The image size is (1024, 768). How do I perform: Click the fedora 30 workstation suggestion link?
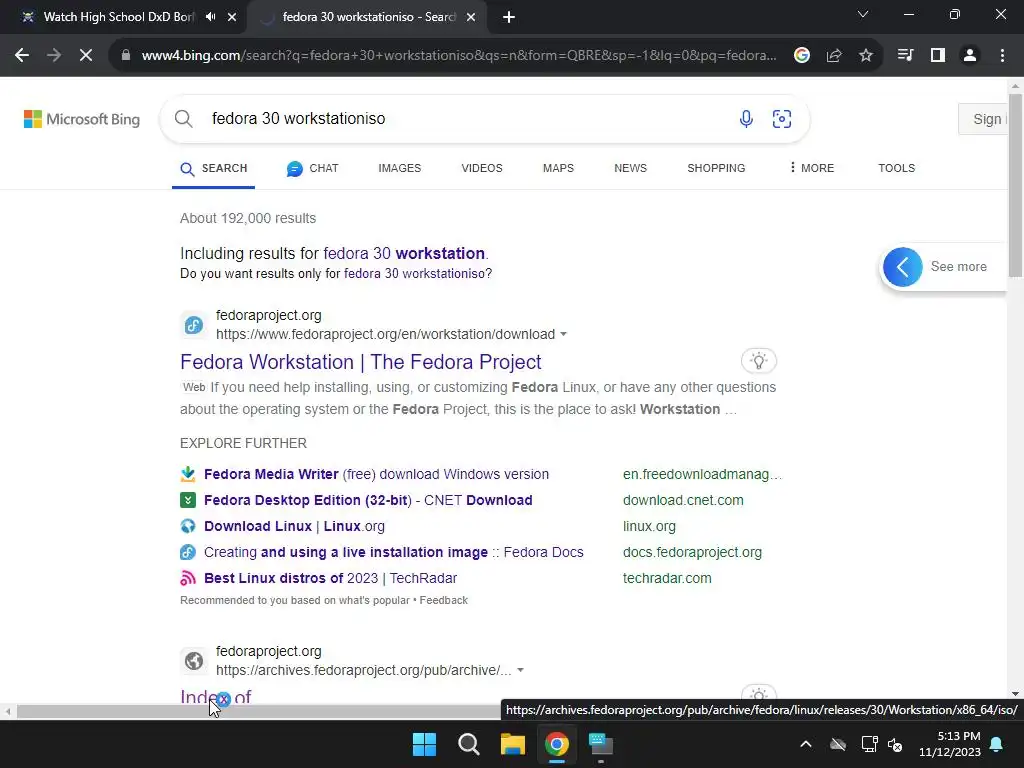(x=404, y=253)
